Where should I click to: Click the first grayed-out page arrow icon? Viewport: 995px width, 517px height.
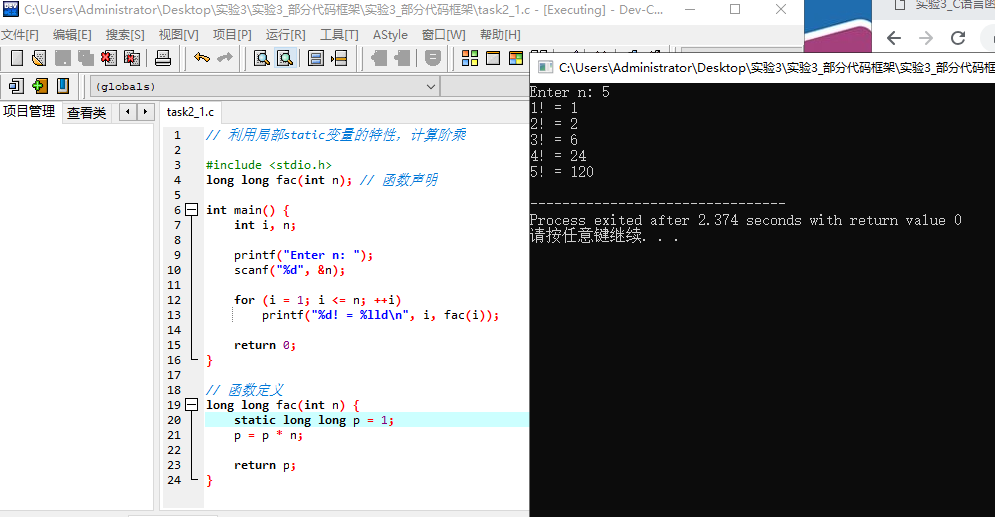(x=379, y=58)
